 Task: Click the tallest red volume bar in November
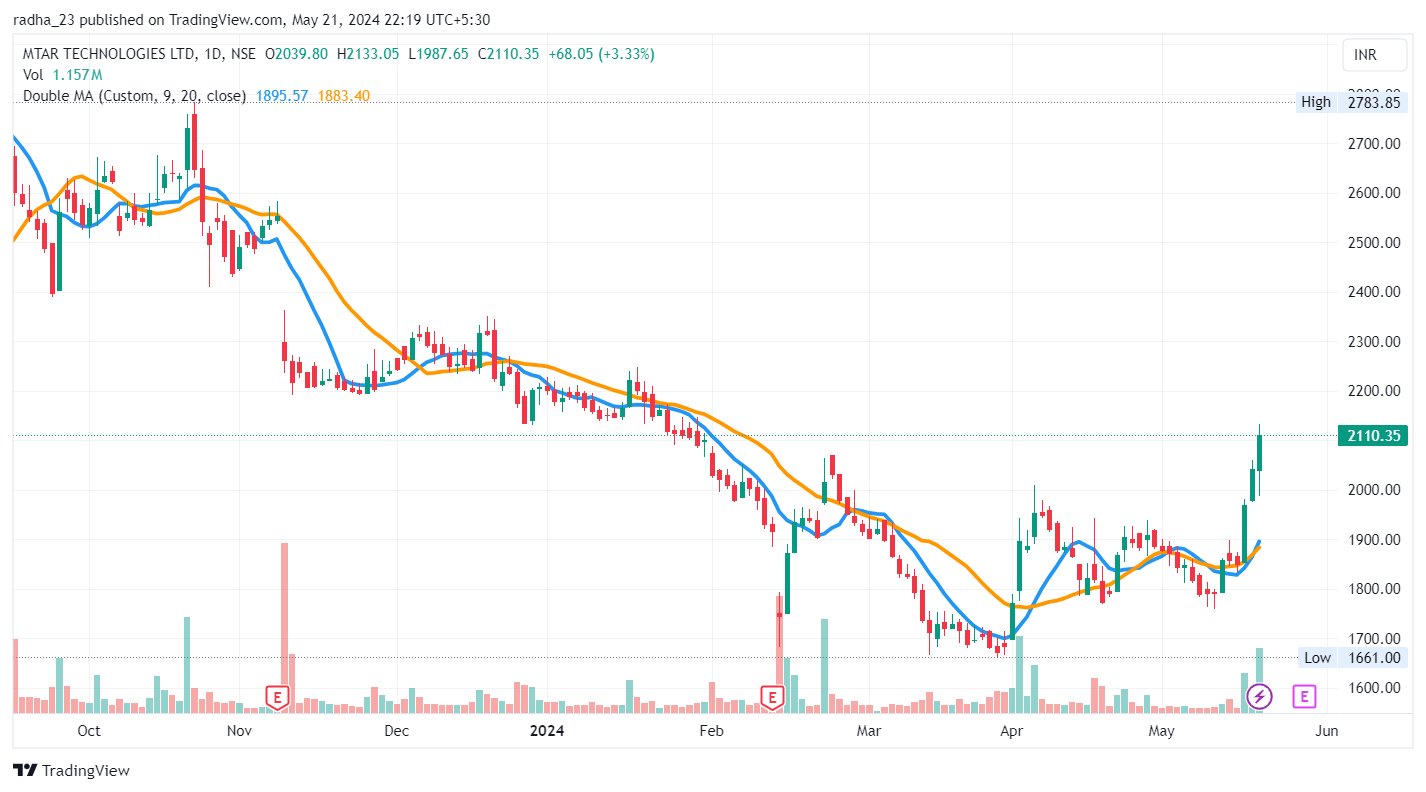(x=284, y=628)
